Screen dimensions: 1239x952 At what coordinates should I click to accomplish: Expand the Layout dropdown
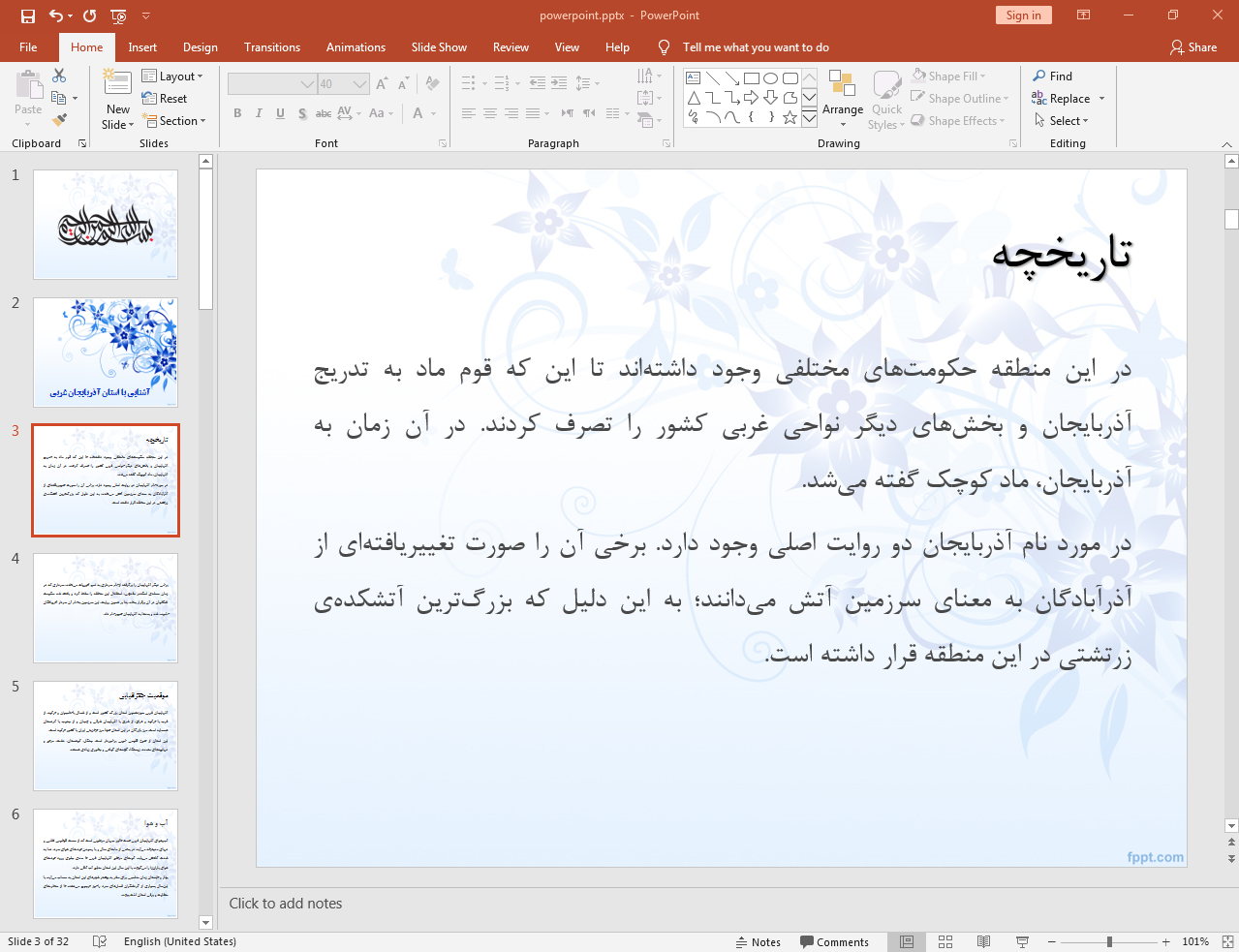pyautogui.click(x=172, y=77)
